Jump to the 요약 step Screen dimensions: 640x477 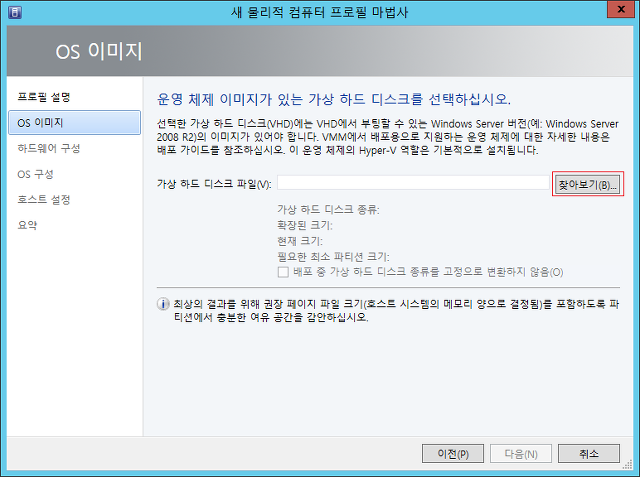[x=27, y=225]
